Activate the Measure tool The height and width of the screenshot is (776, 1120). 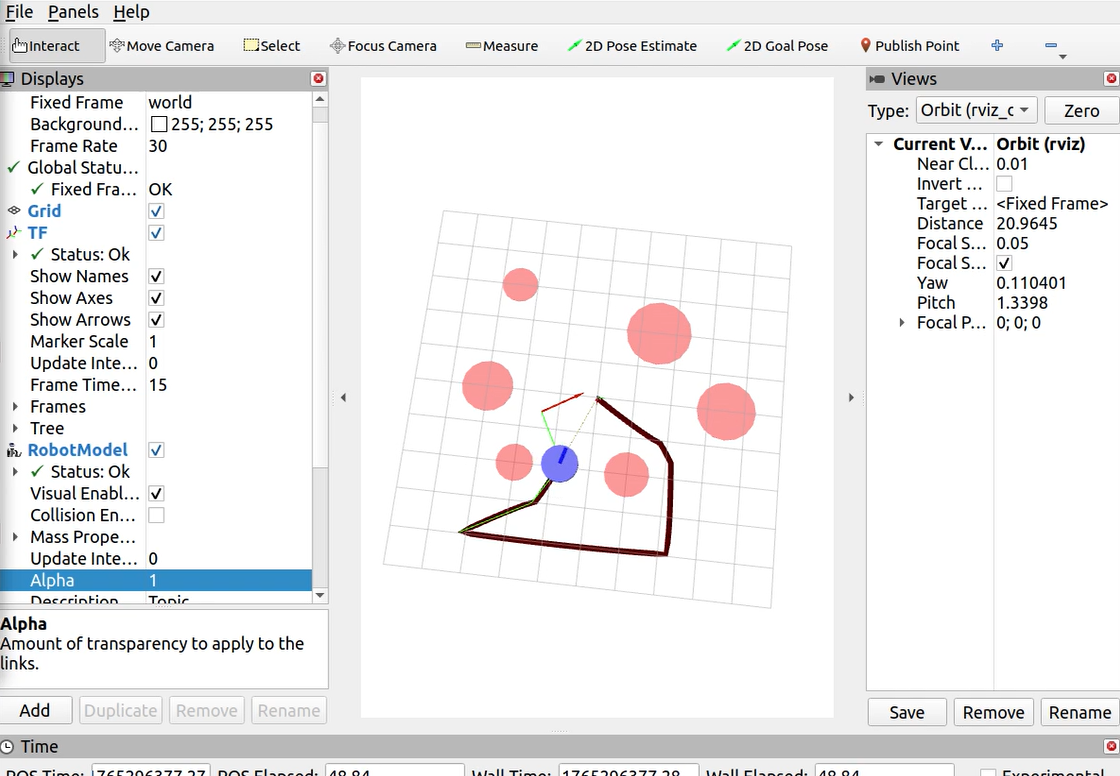tap(502, 46)
